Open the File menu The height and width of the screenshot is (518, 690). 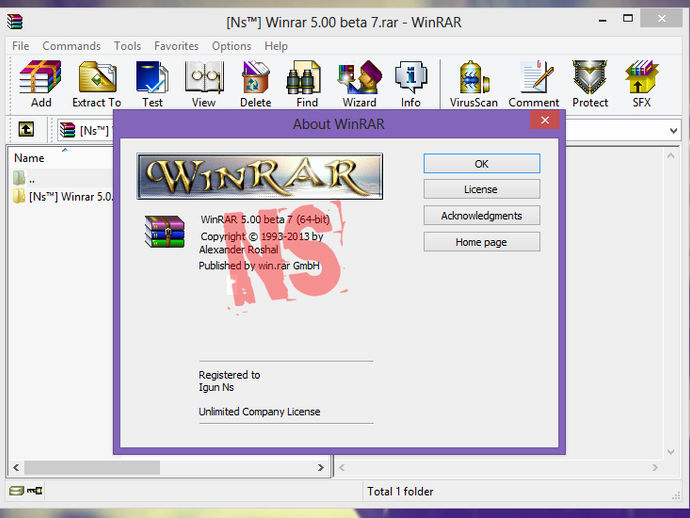click(21, 46)
